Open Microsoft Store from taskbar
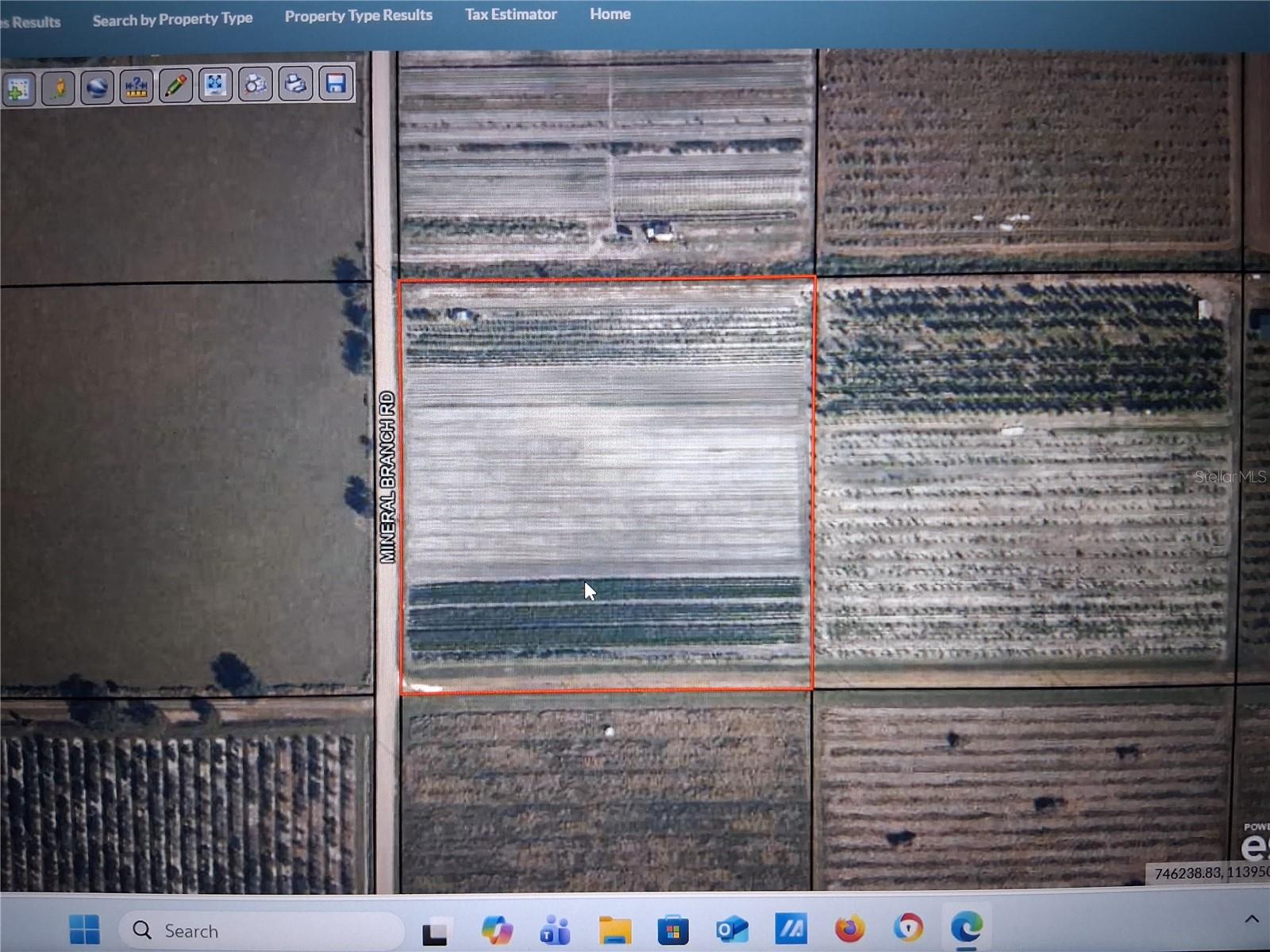Screen dimensions: 1270x952 (672, 930)
